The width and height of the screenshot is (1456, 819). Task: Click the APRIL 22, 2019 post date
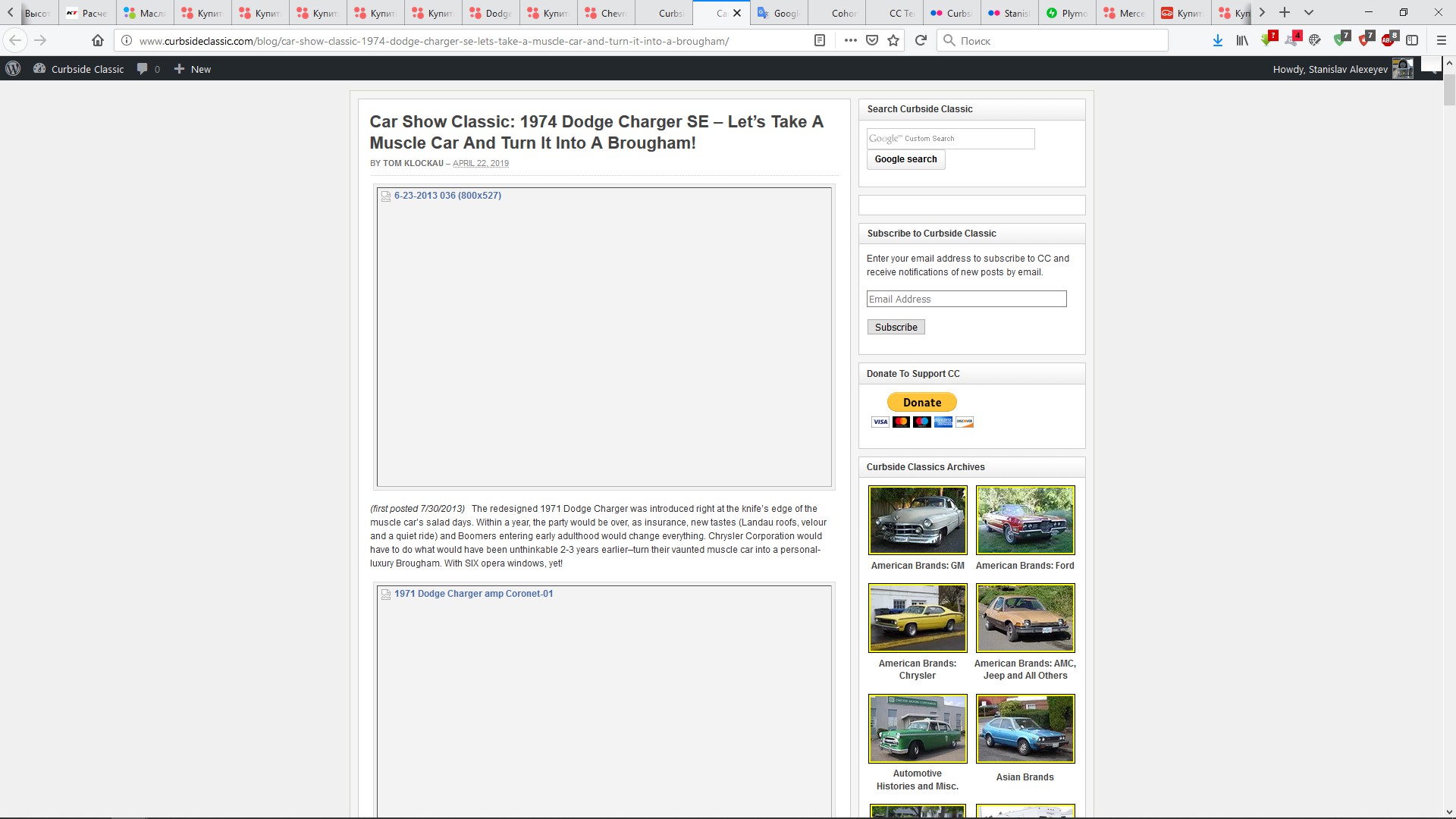point(481,163)
